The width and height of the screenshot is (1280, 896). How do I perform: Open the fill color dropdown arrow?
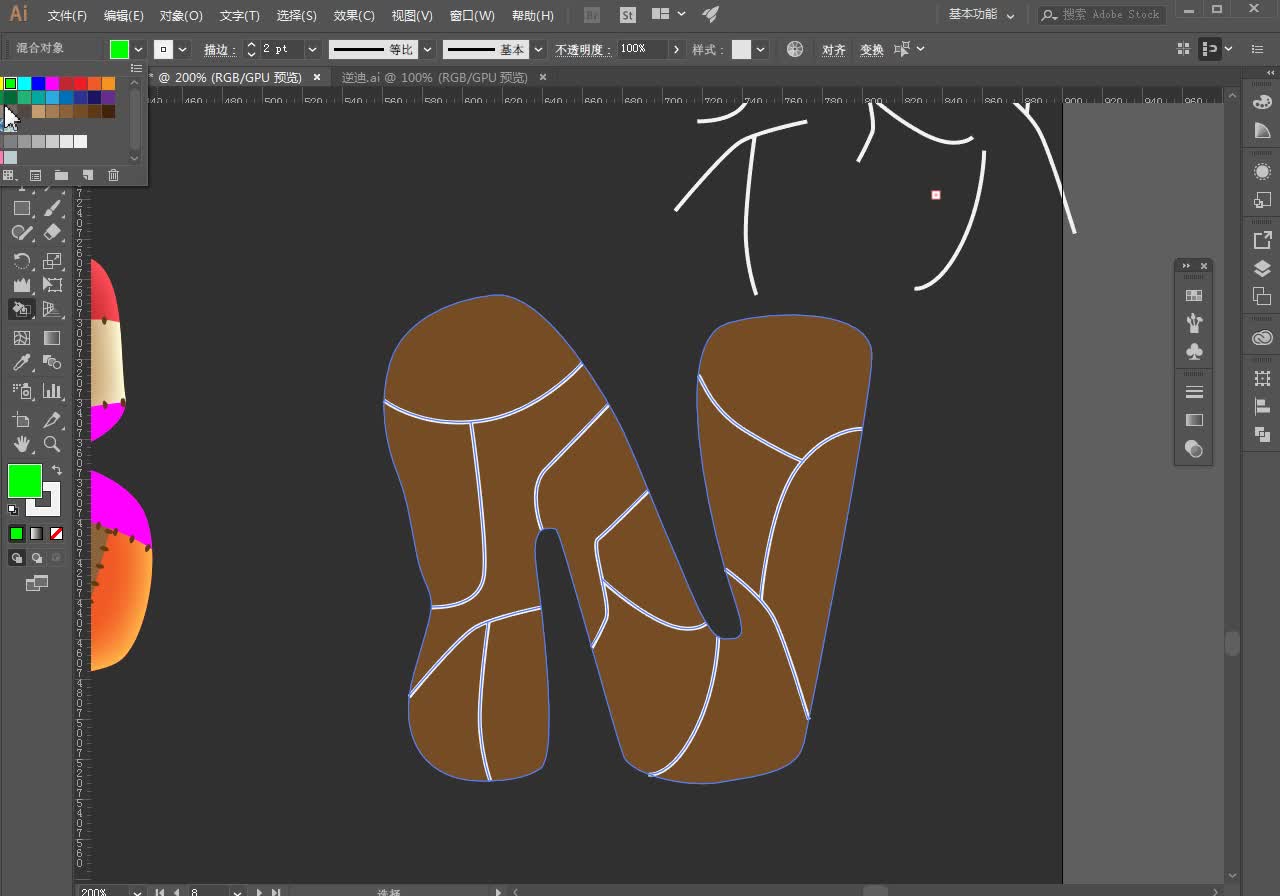pos(138,49)
